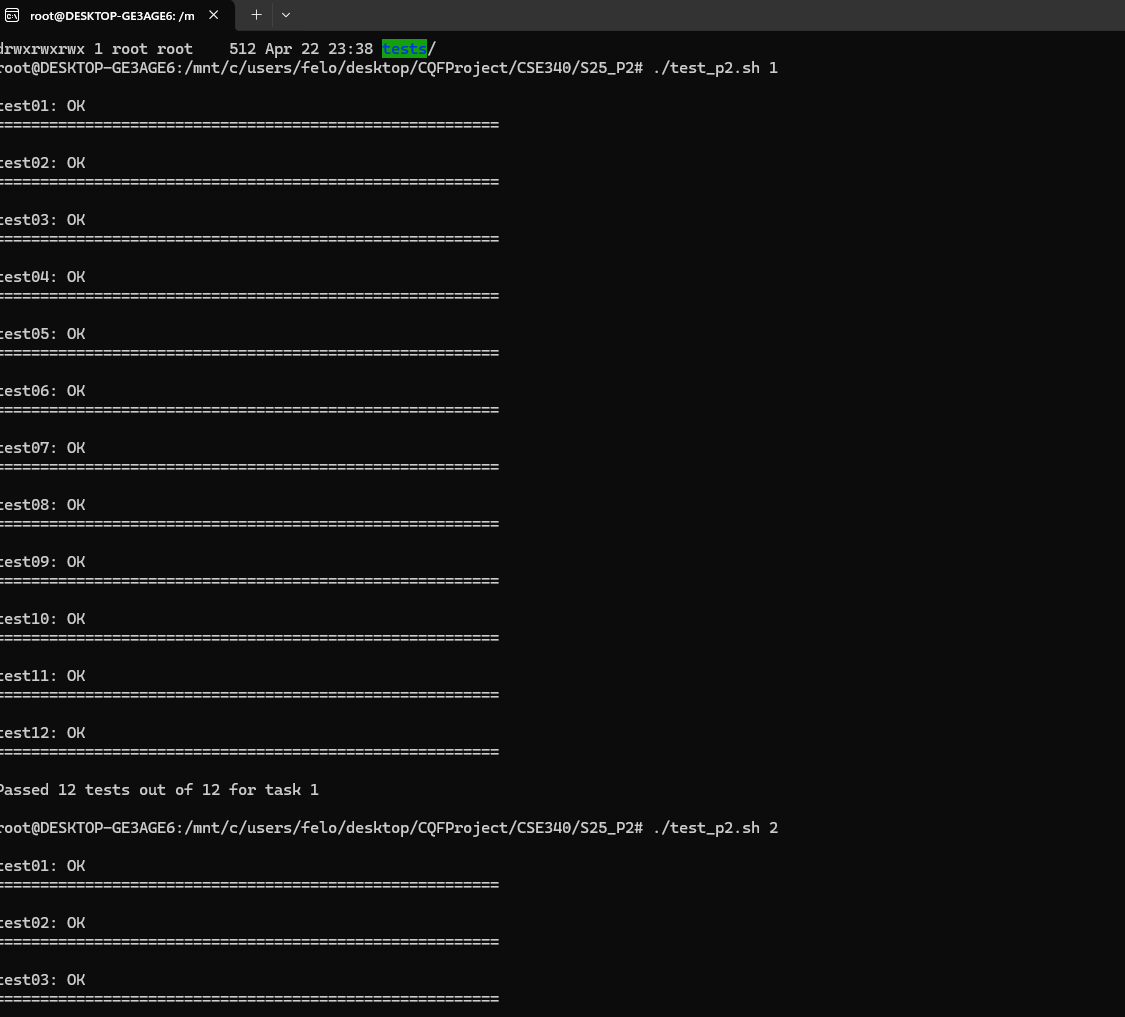Click the './test_p2.sh 2' command text
The width and height of the screenshot is (1125, 1017).
(714, 828)
